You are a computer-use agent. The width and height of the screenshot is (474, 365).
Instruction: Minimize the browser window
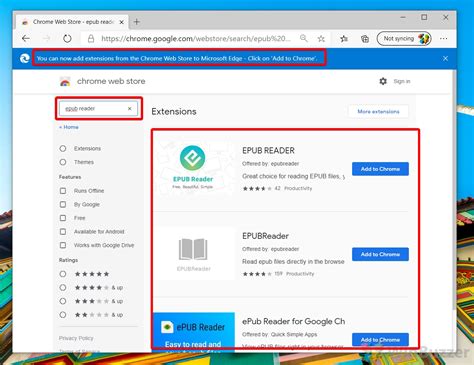(x=403, y=17)
